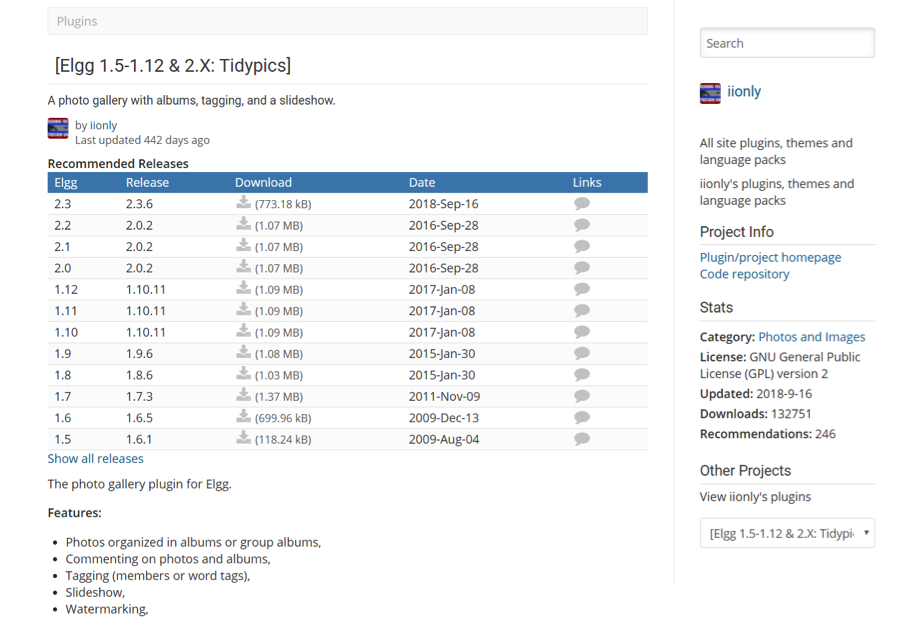Click 'All site plugins, themes and language packs'
Screen dimensions: 921x619
[776, 152]
